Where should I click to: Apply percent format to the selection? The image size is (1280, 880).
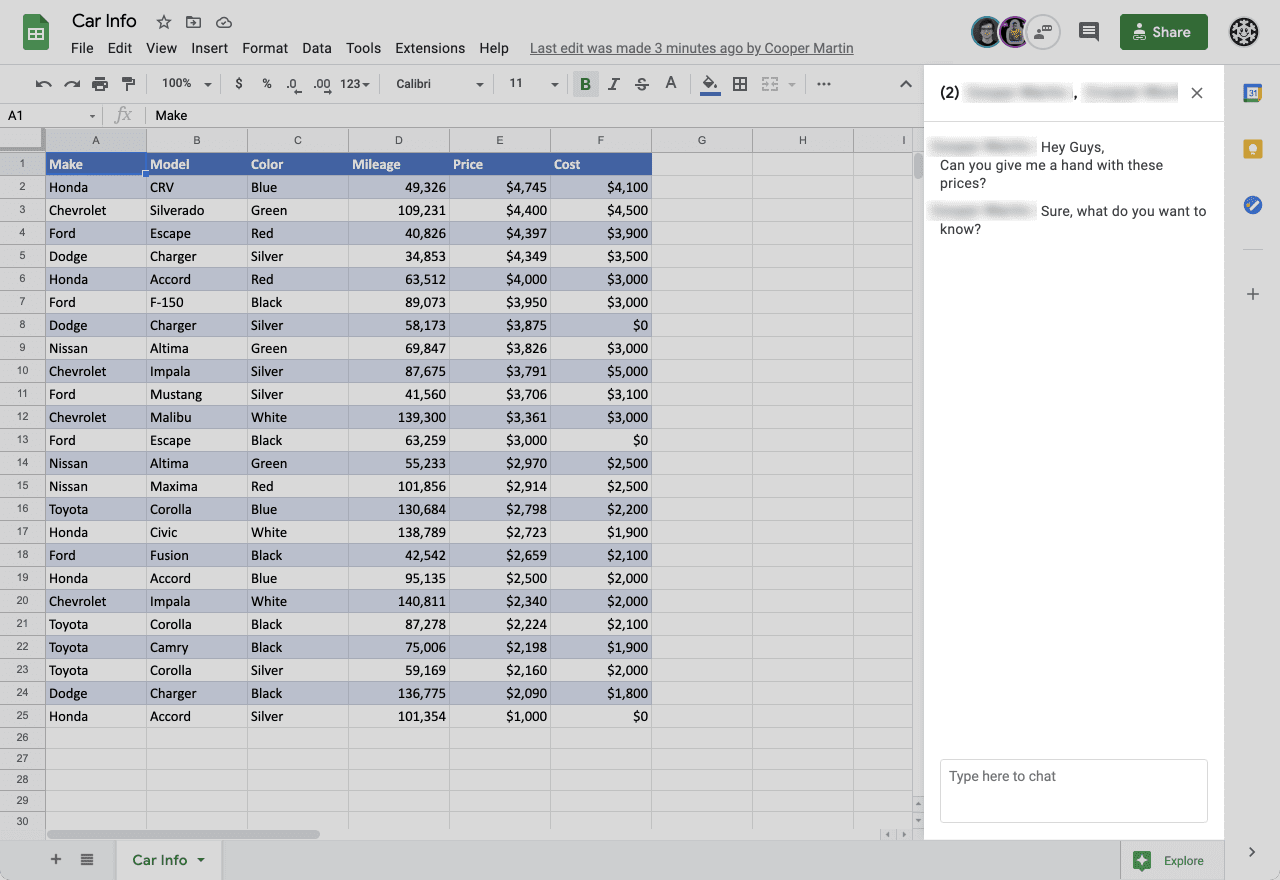click(x=266, y=84)
